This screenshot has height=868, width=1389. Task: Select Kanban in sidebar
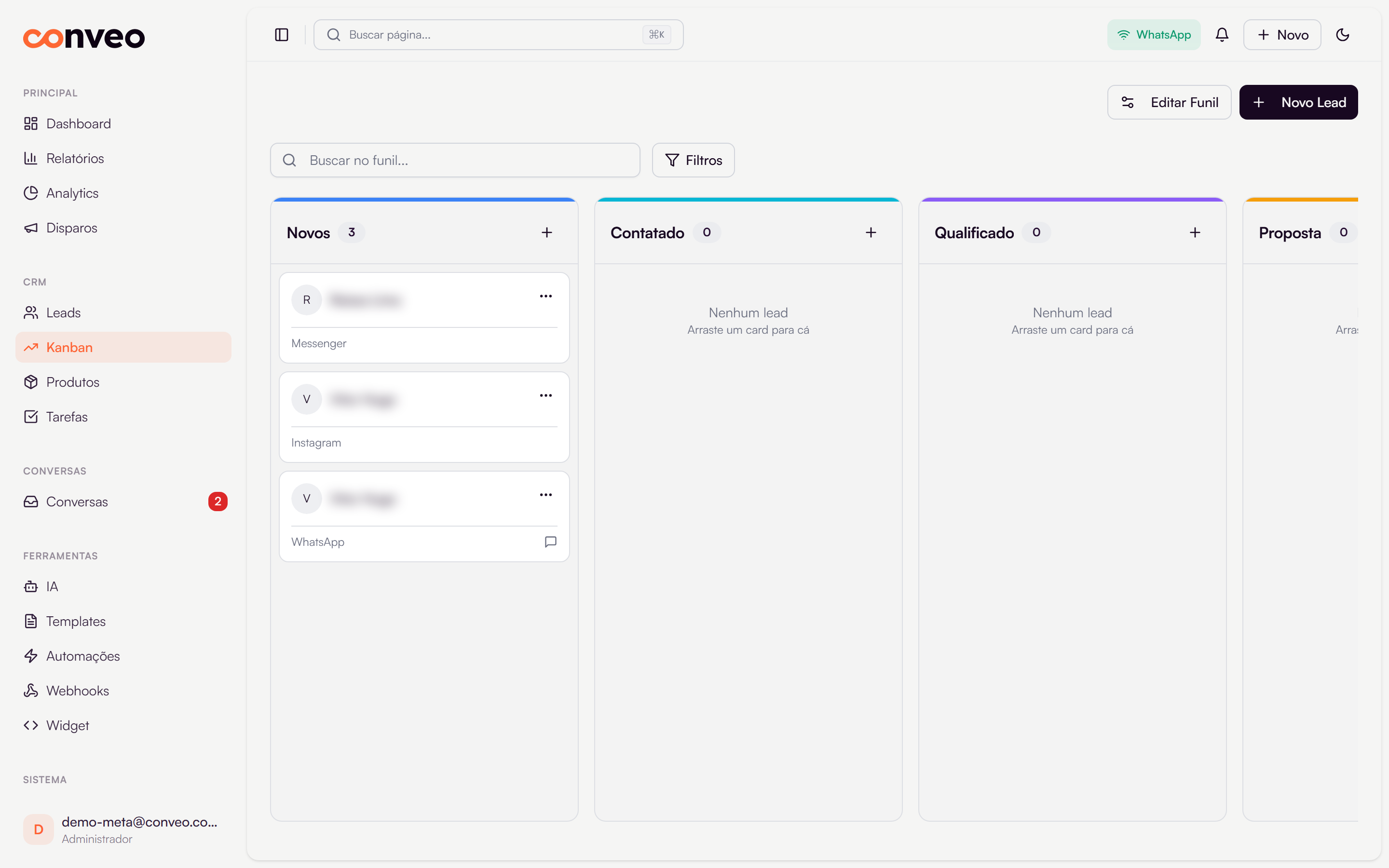coord(123,347)
